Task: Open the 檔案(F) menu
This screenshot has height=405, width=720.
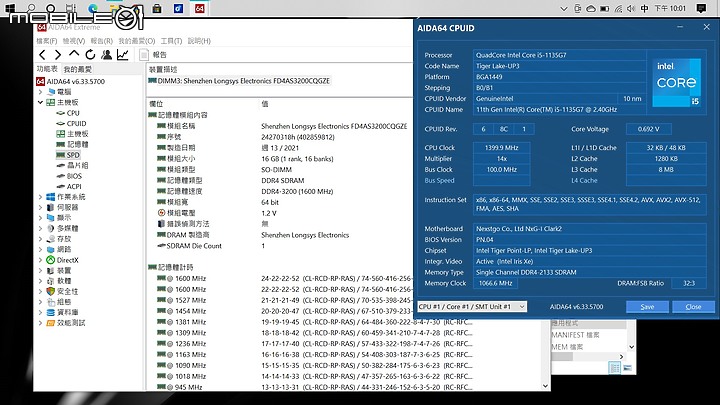Action: point(47,41)
